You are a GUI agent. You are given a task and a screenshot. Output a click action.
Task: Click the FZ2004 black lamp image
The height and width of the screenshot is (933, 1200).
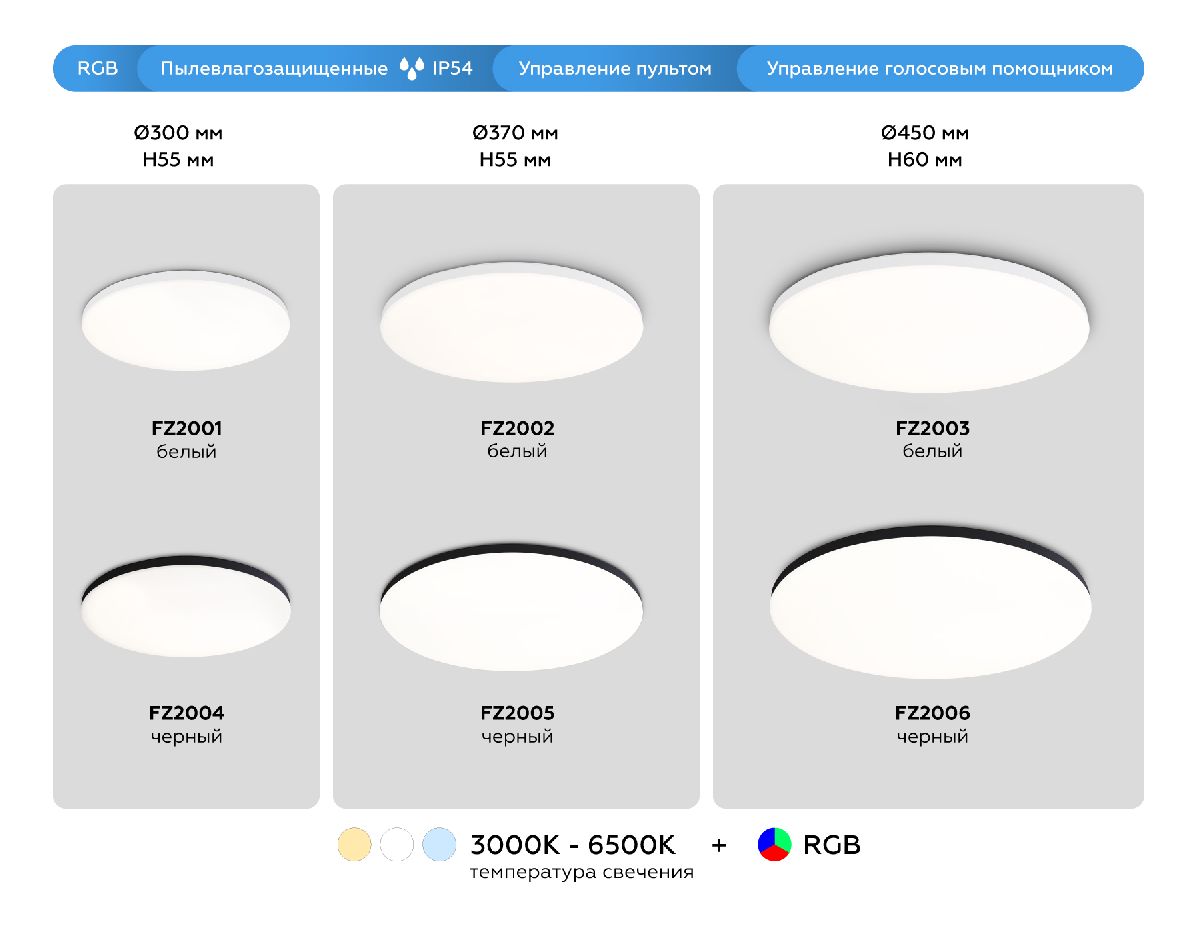click(185, 605)
